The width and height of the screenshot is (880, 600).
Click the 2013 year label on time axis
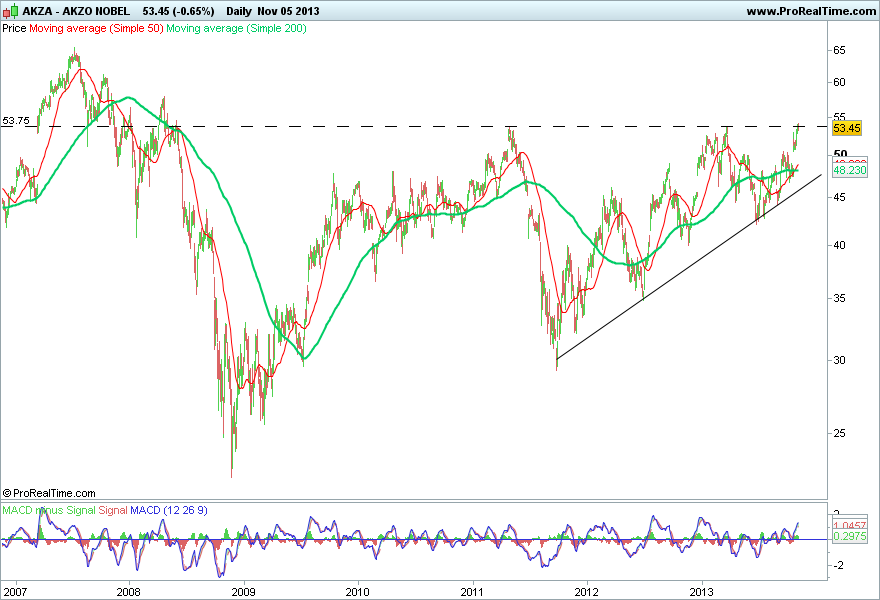[701, 592]
